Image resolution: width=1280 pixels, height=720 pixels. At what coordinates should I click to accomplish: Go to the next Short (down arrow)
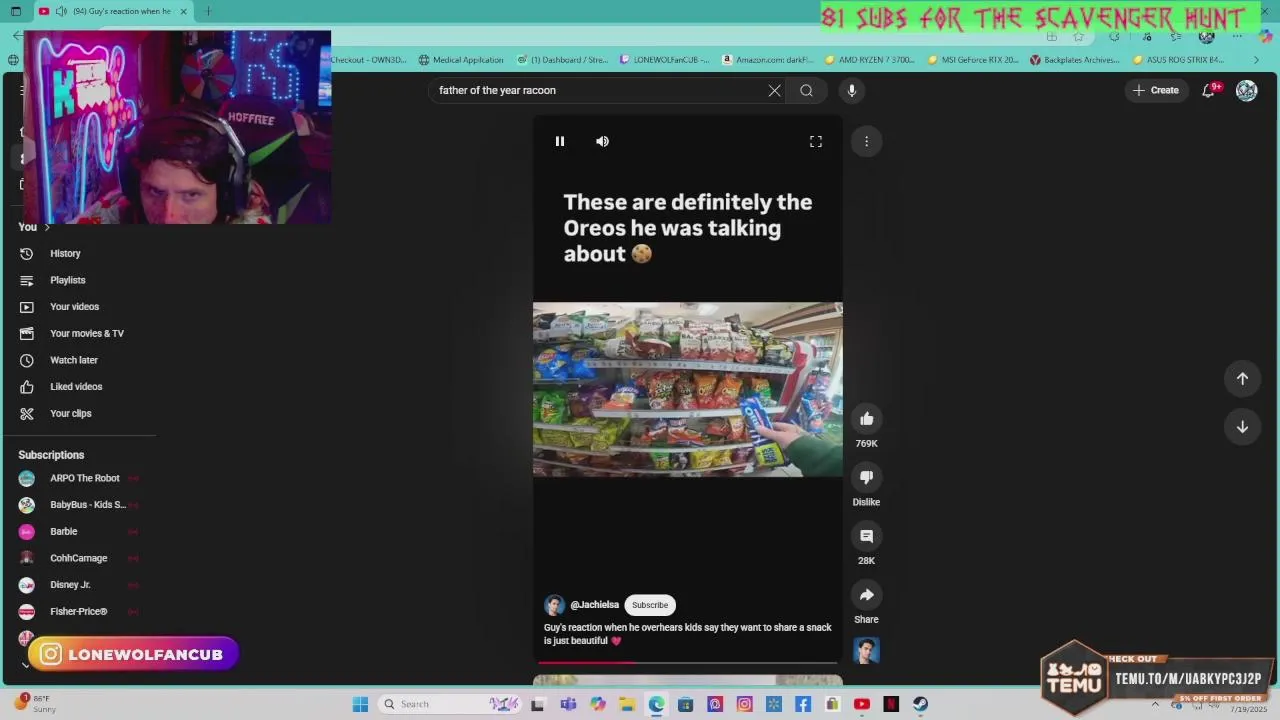click(1242, 426)
